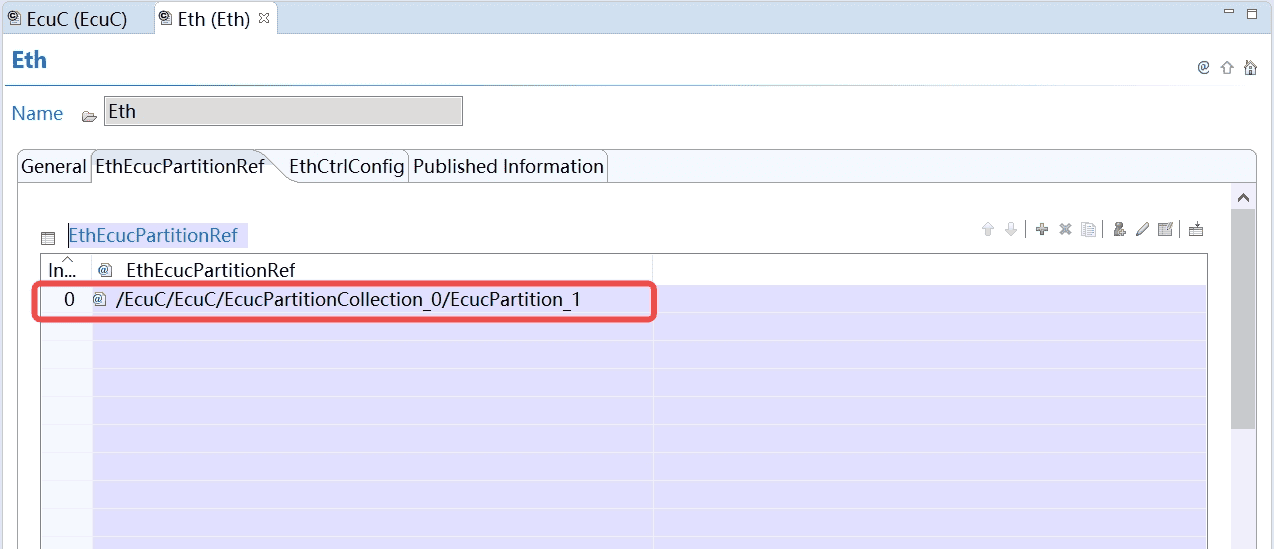Switch to the General tab
The width and height of the screenshot is (1274, 549).
54,167
